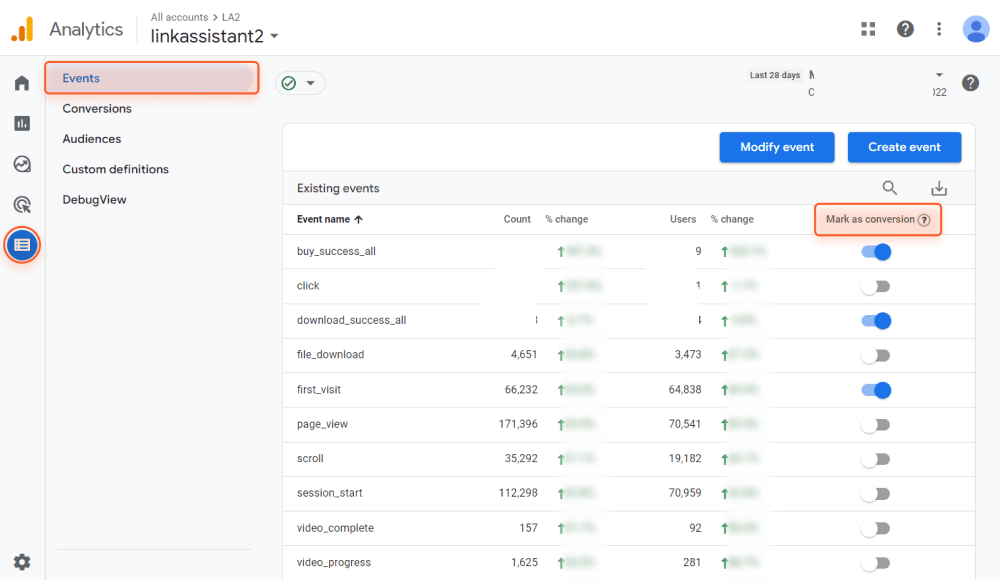Open the Google apps grid icon

click(x=868, y=29)
